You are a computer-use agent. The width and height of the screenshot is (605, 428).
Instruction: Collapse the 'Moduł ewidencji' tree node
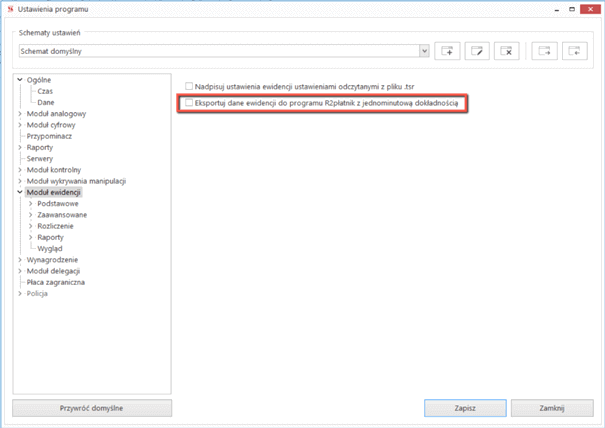[20, 192]
